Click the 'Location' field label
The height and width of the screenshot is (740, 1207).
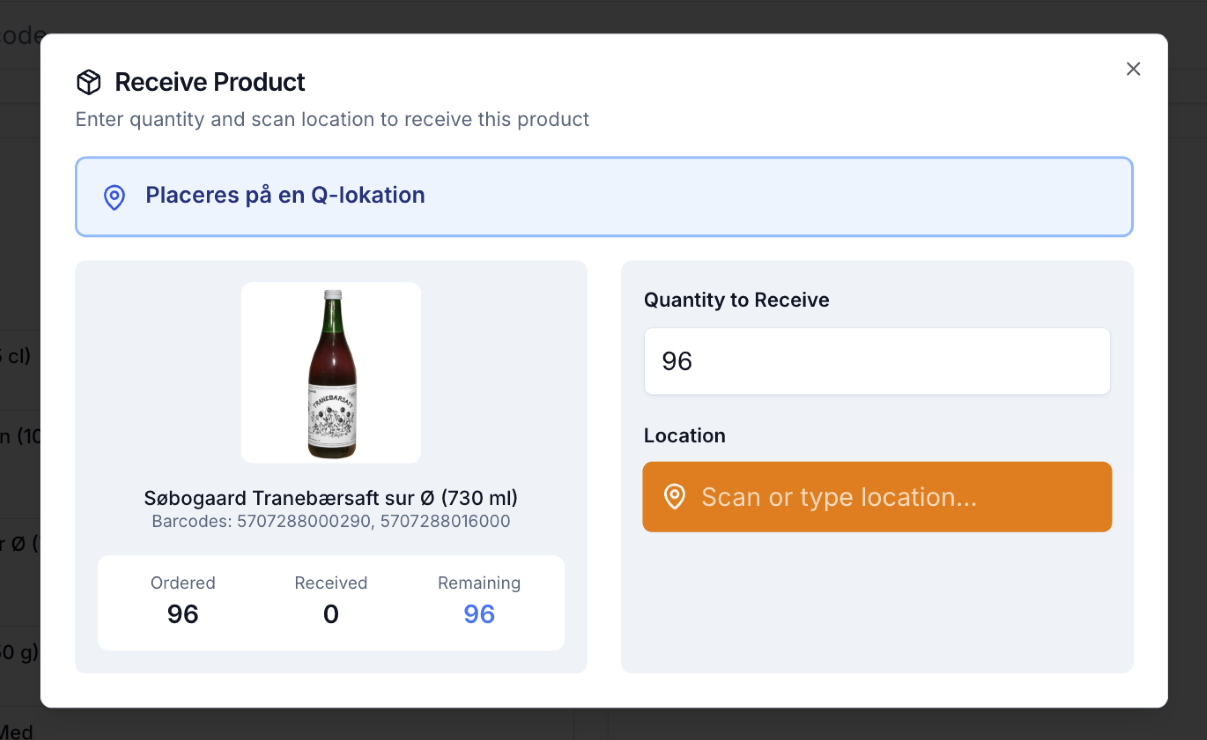[684, 436]
